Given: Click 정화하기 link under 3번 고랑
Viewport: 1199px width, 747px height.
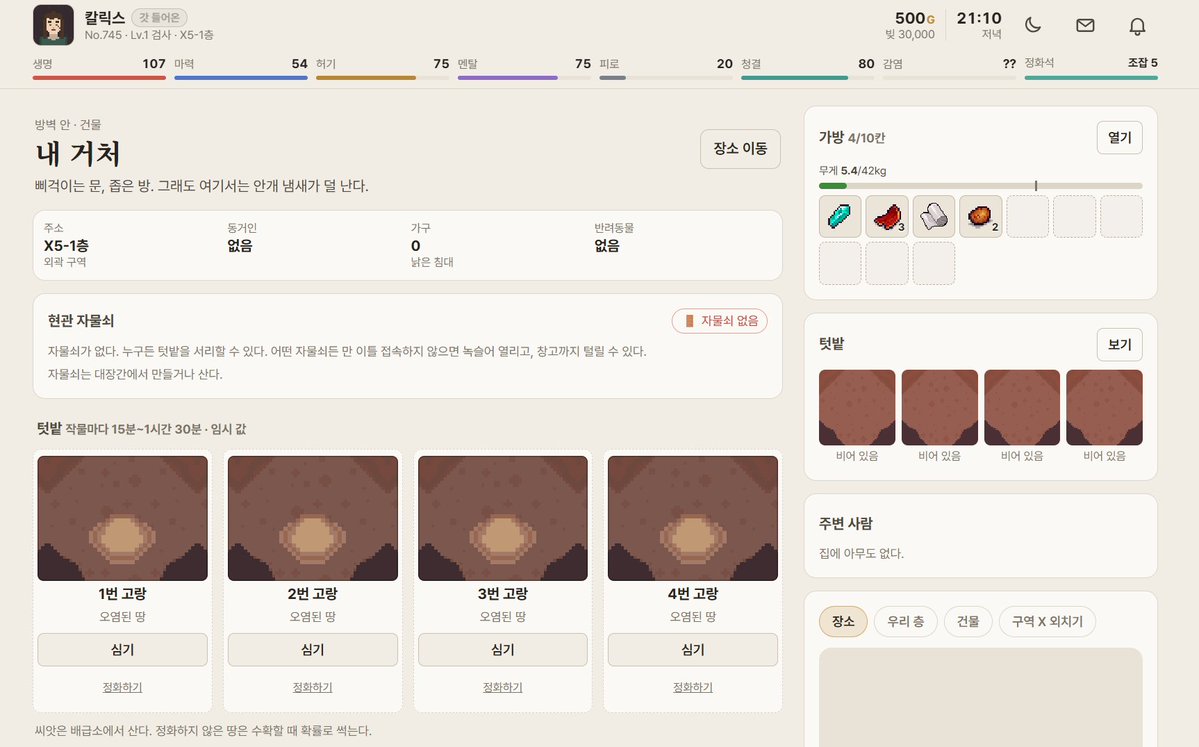Looking at the screenshot, I should (502, 687).
